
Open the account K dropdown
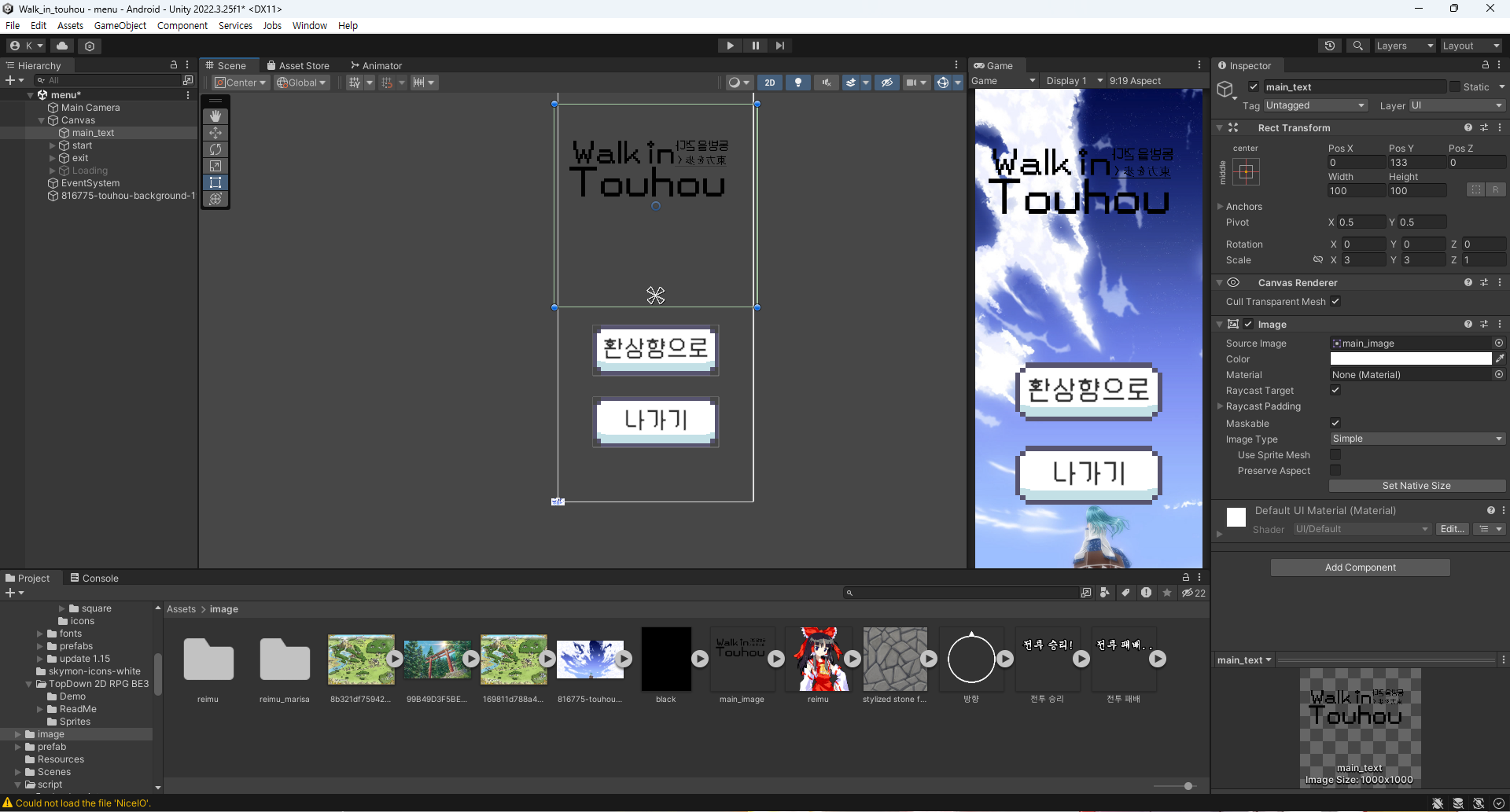click(x=26, y=46)
